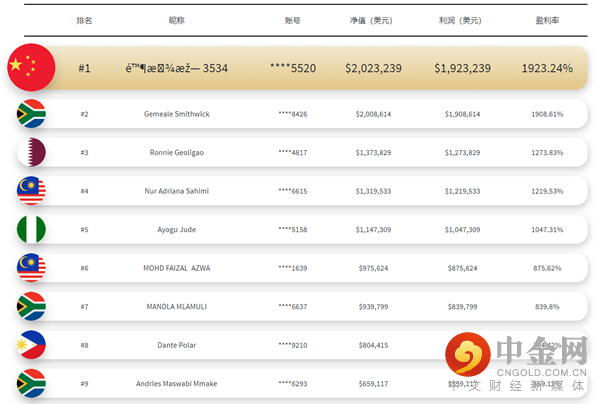Click profit $839,799
The image size is (602, 404).
pyautogui.click(x=462, y=306)
